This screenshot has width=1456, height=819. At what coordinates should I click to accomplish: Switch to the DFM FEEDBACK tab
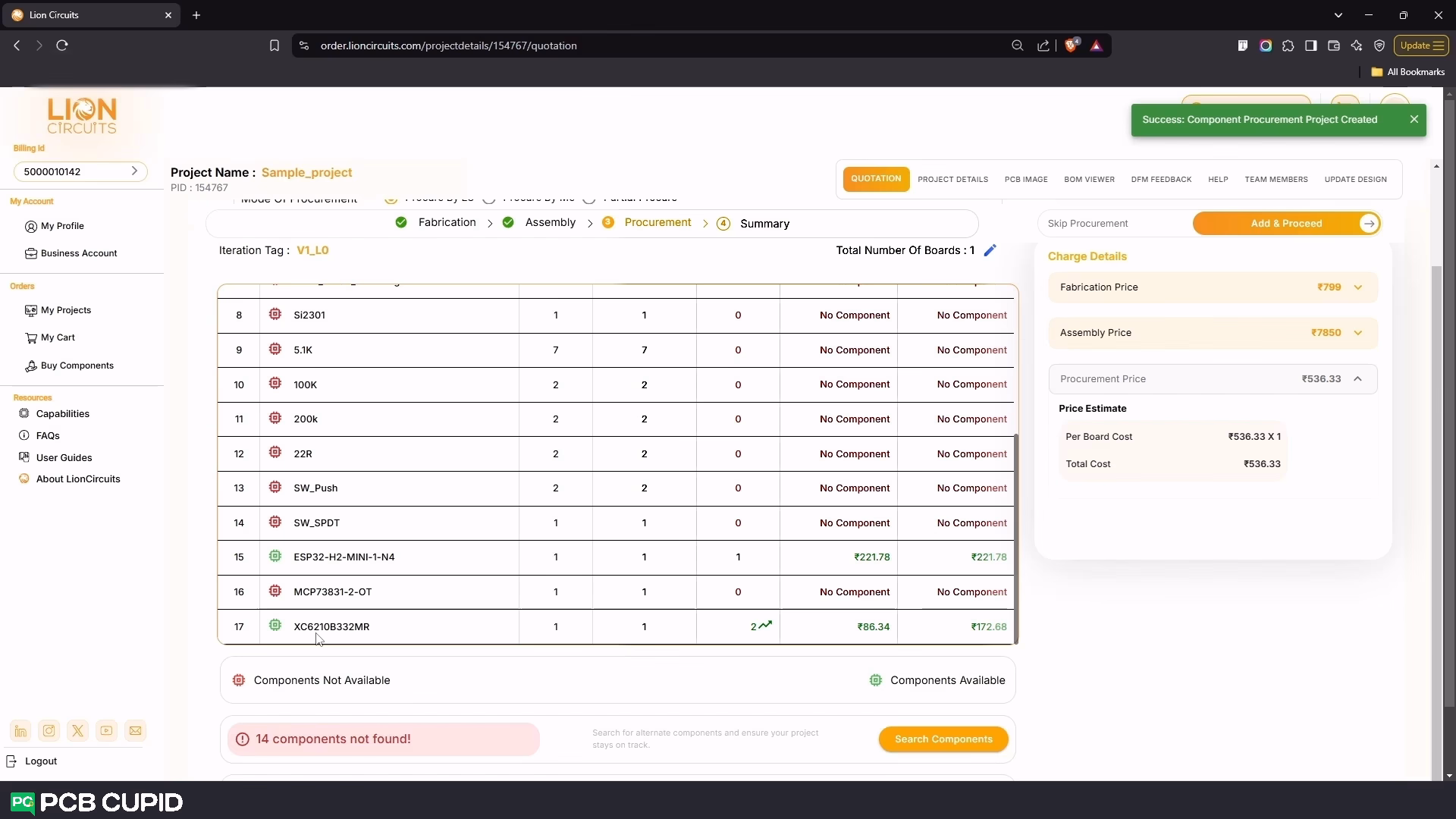coord(1161,180)
